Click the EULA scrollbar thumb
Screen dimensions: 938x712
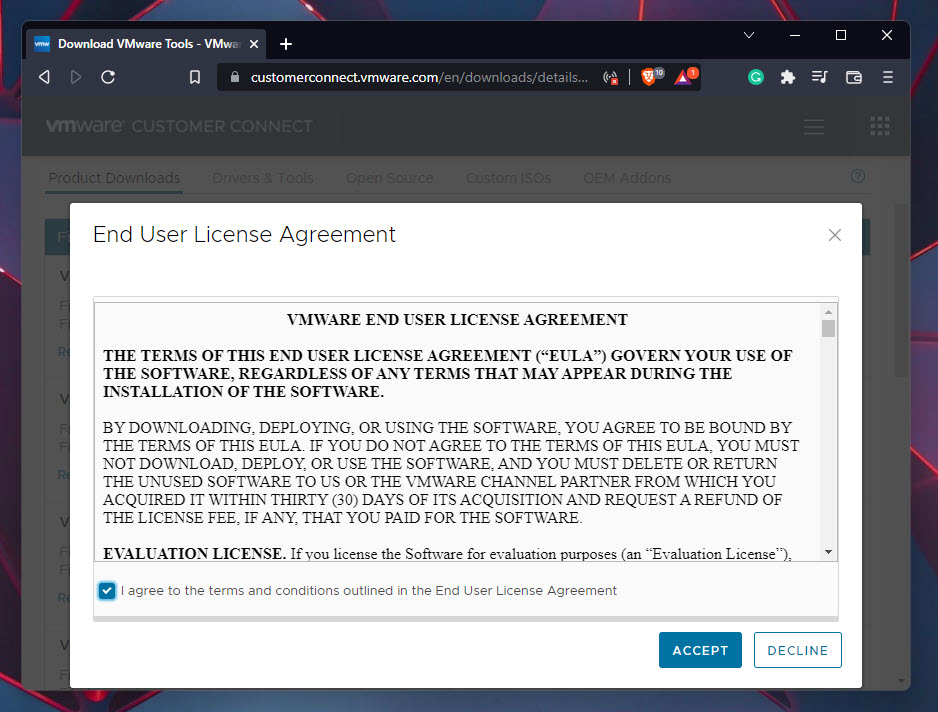pyautogui.click(x=829, y=328)
